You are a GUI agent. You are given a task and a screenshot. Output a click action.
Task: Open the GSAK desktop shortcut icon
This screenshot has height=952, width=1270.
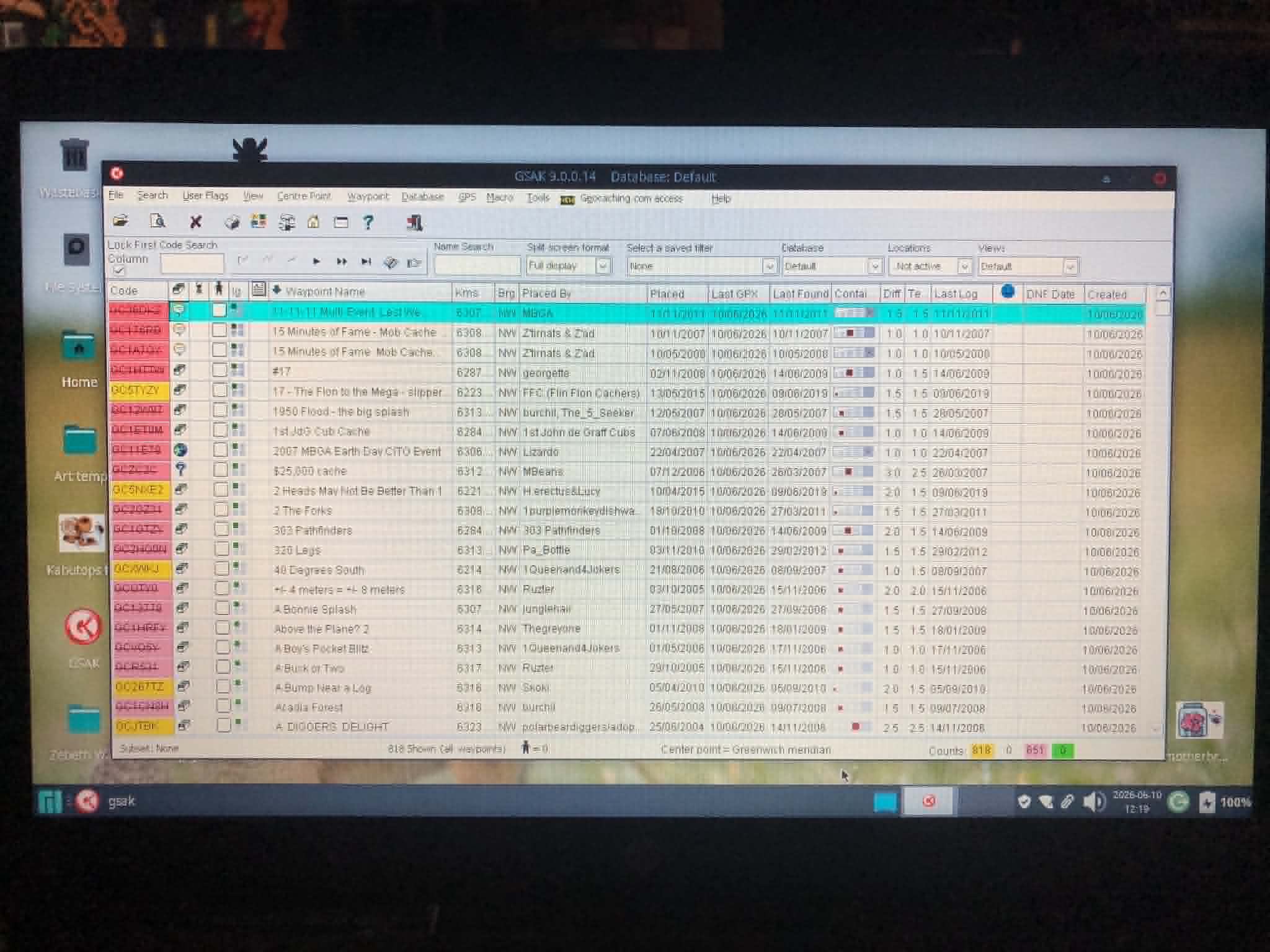point(83,627)
